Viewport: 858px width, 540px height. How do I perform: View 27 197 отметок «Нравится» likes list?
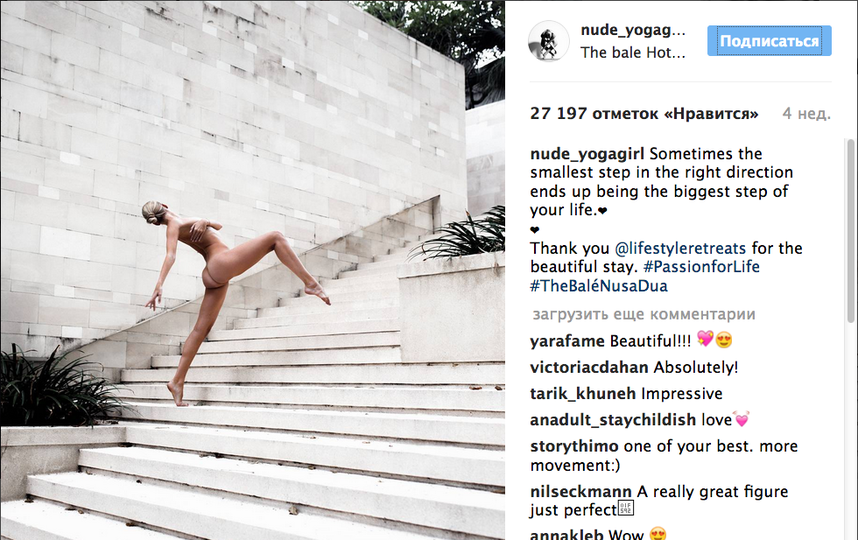[x=644, y=113]
